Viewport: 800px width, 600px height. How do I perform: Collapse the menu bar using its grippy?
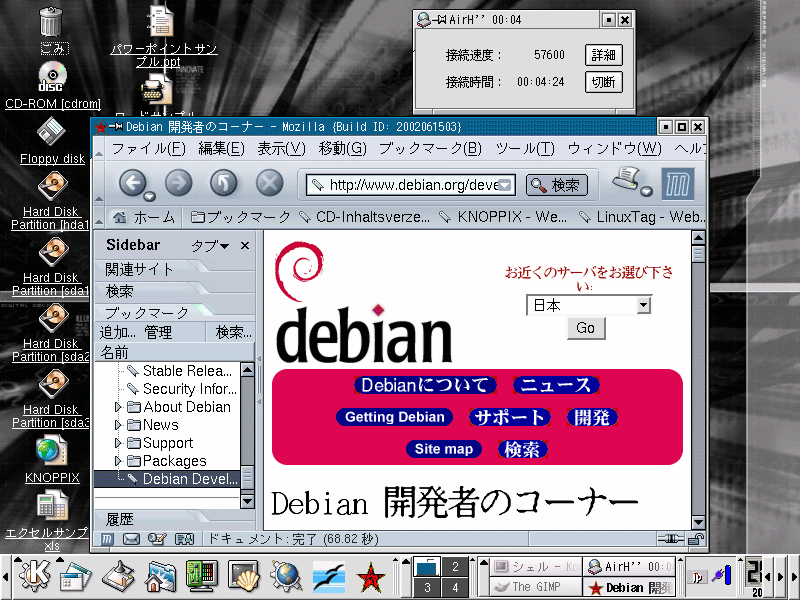99,149
